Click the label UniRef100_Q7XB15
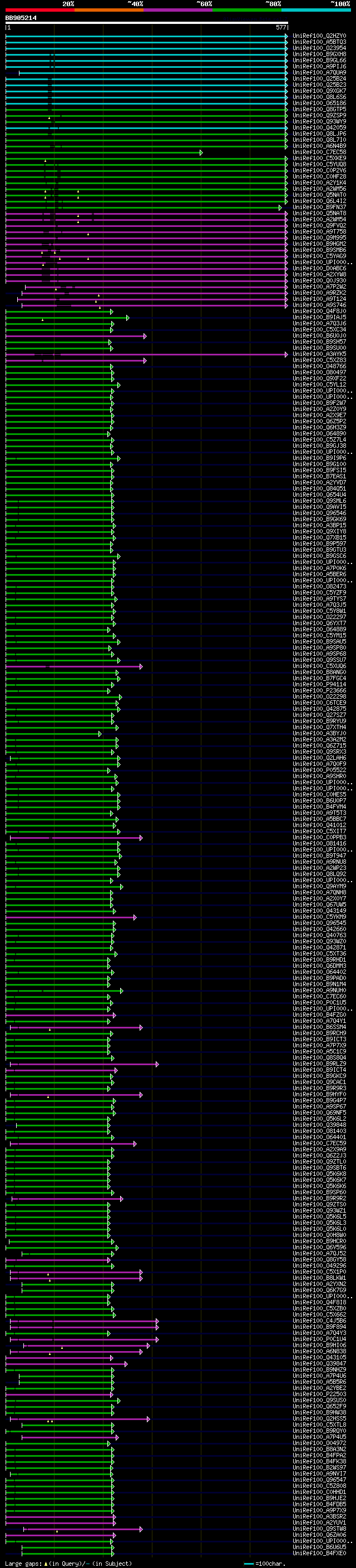 (319, 537)
